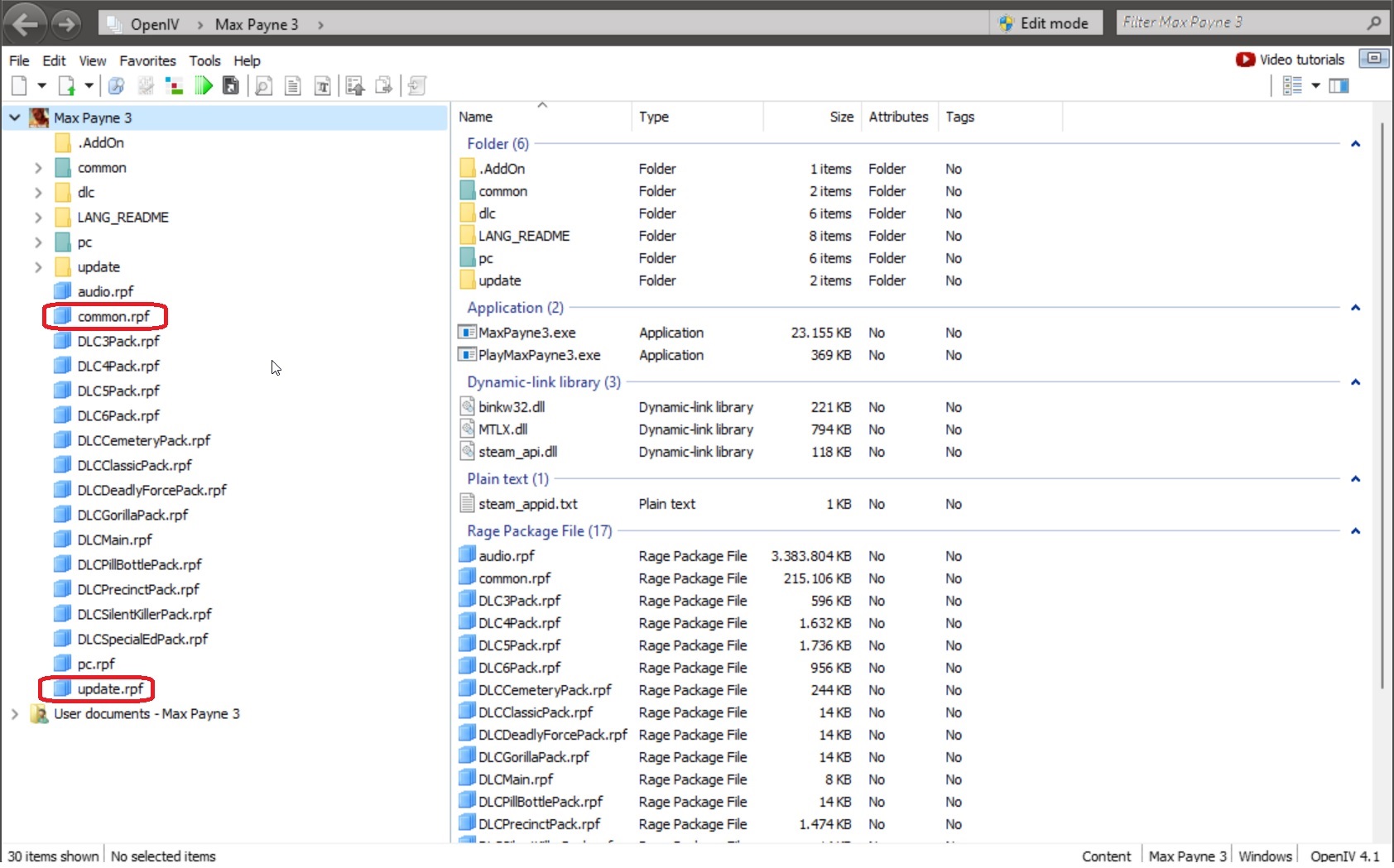Sort list by Name column header
This screenshot has width=1394, height=868.
[541, 117]
